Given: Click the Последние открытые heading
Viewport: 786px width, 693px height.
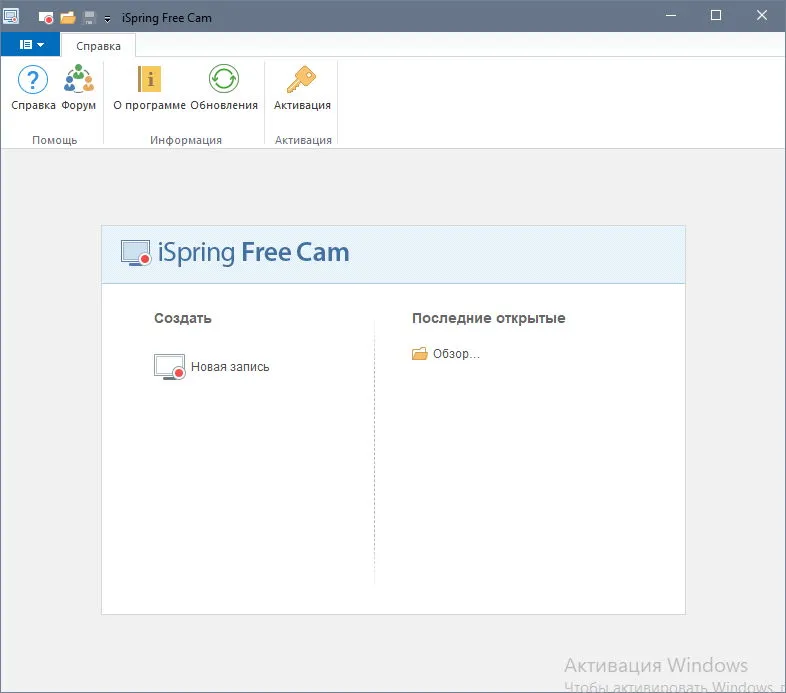Looking at the screenshot, I should pos(488,318).
